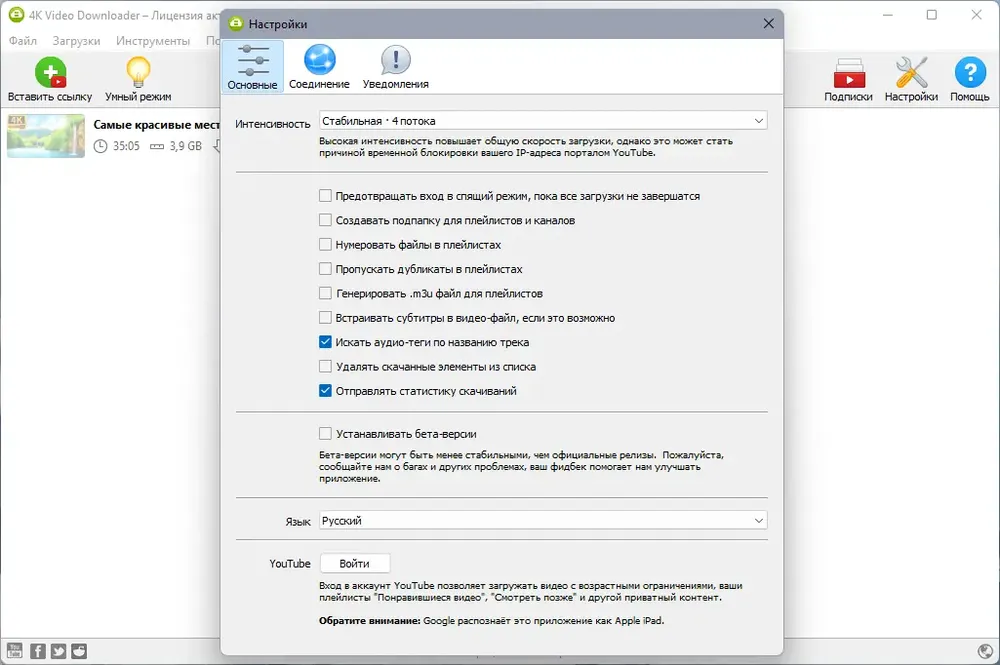Select the Самые красивые мест video title

click(156, 125)
